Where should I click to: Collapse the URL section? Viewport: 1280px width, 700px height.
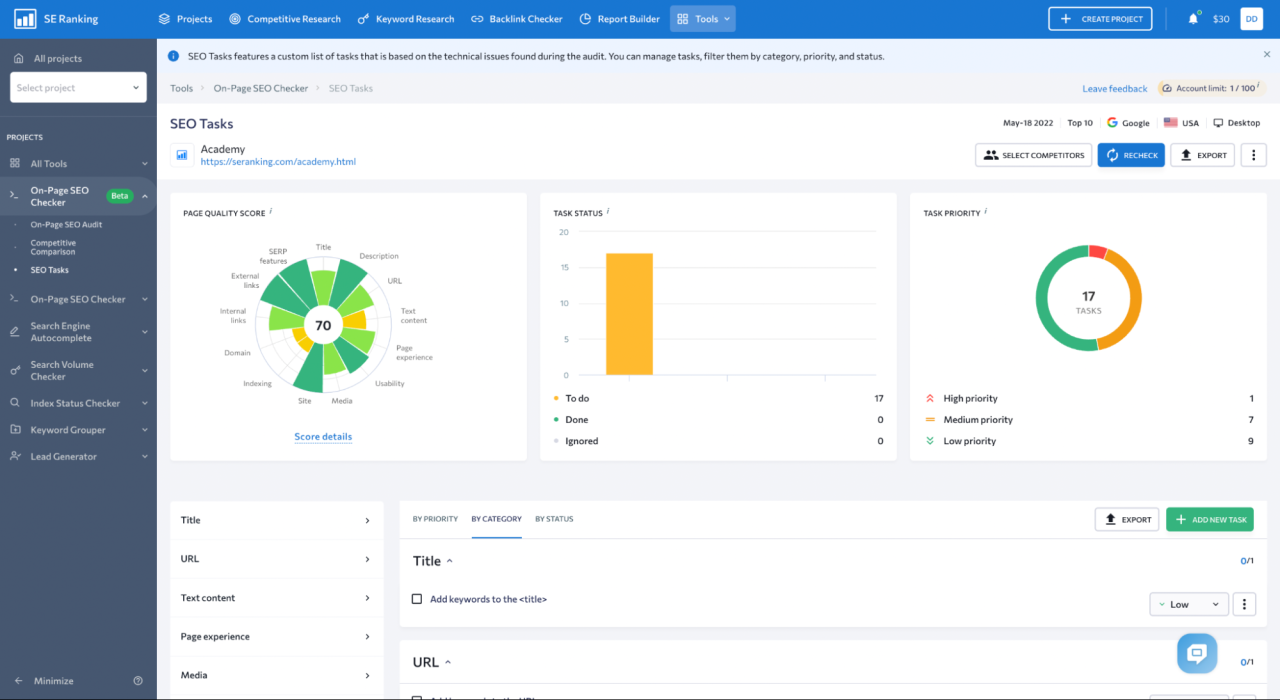[x=448, y=662]
